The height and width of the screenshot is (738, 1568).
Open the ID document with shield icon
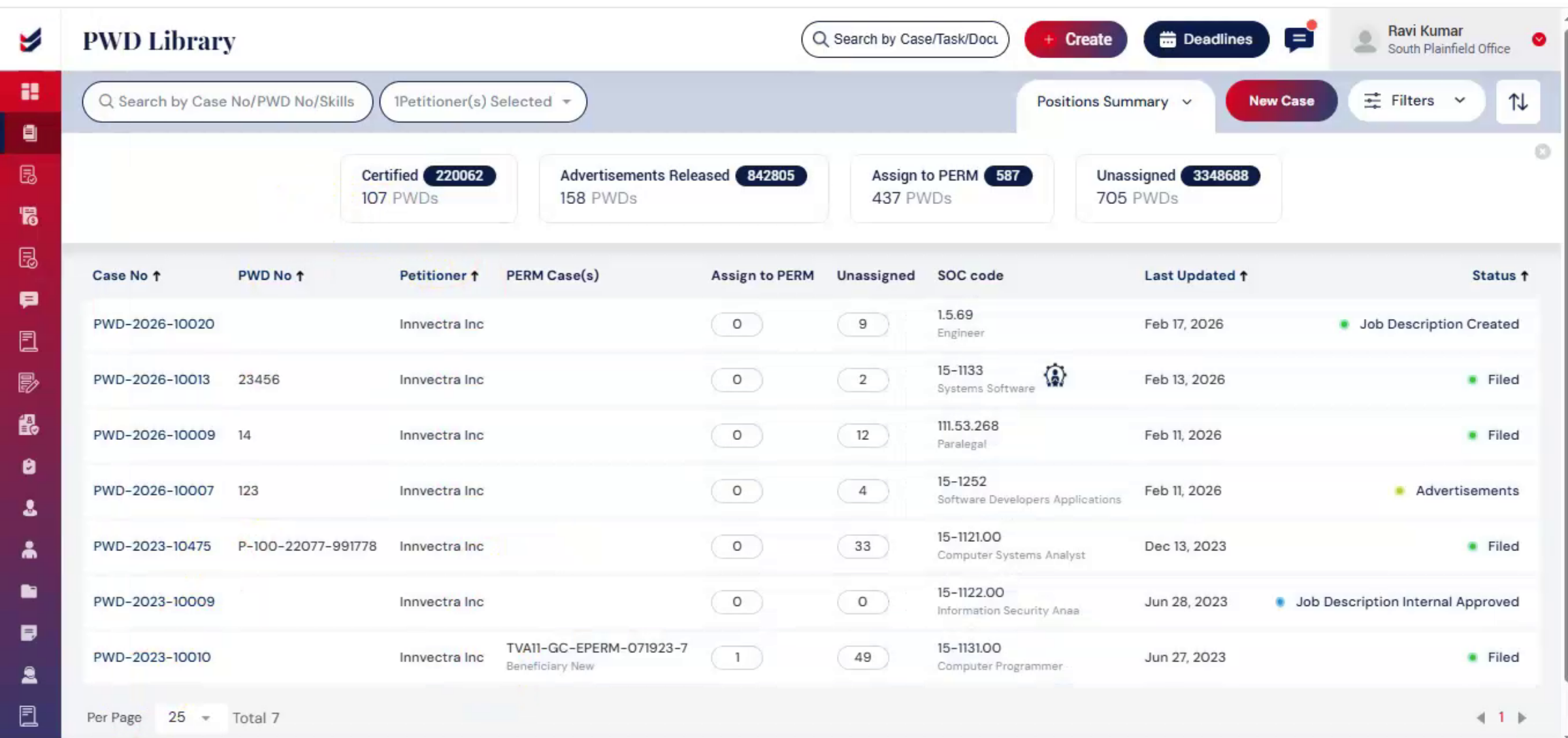(x=29, y=425)
